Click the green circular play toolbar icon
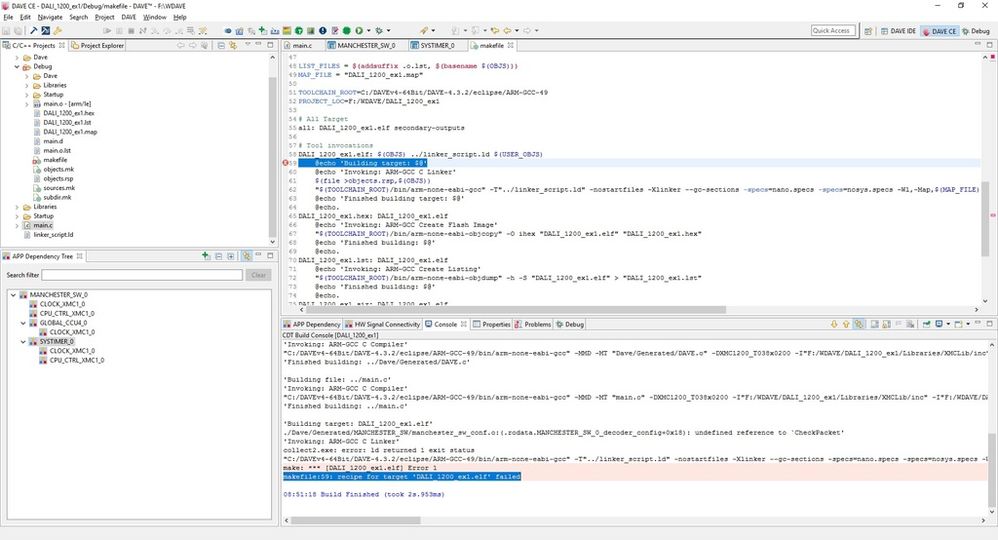 (359, 31)
